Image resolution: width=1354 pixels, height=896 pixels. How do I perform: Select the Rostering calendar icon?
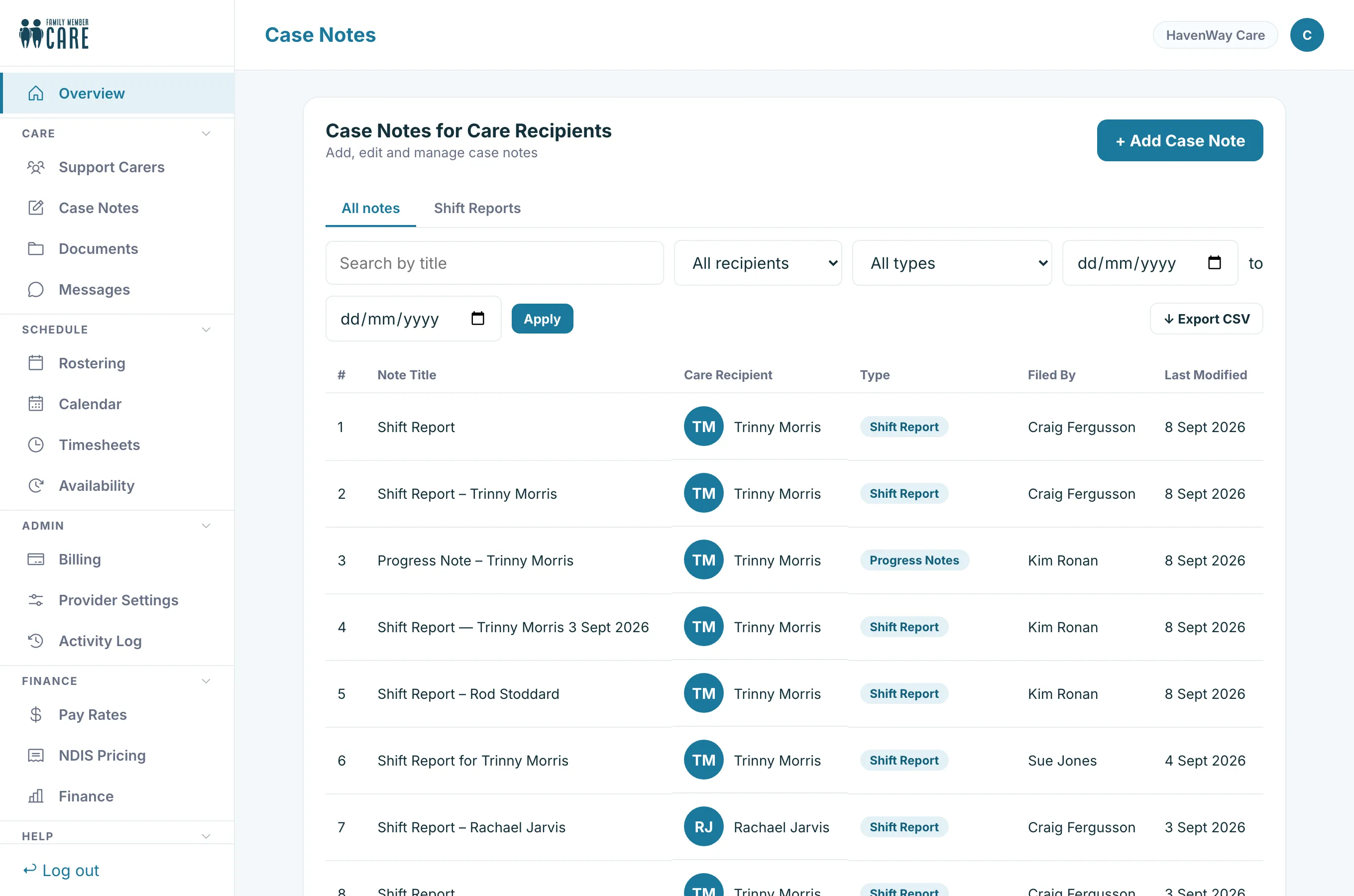pos(36,363)
